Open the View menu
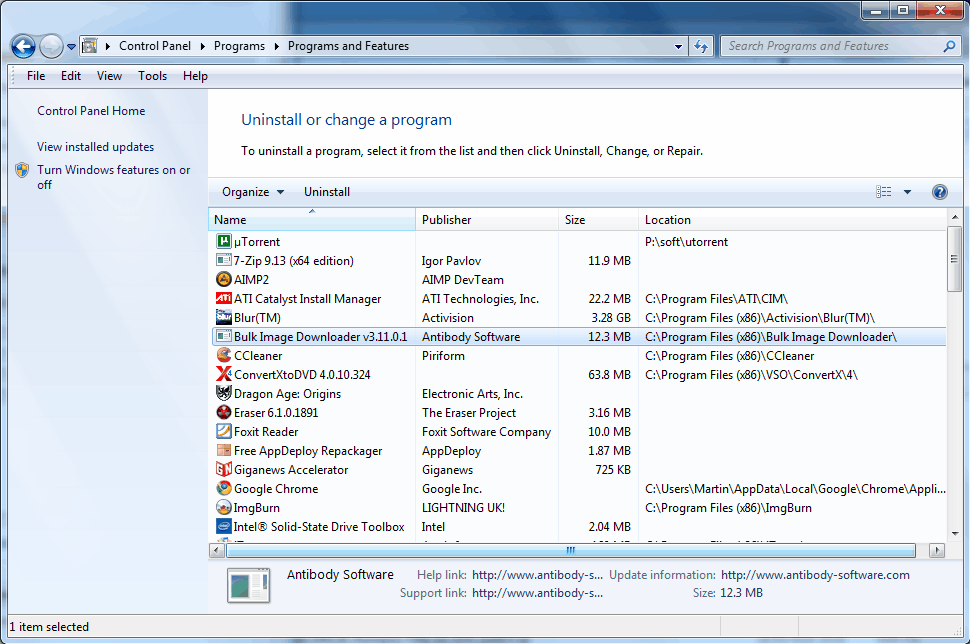The height and width of the screenshot is (644, 970). click(x=109, y=75)
